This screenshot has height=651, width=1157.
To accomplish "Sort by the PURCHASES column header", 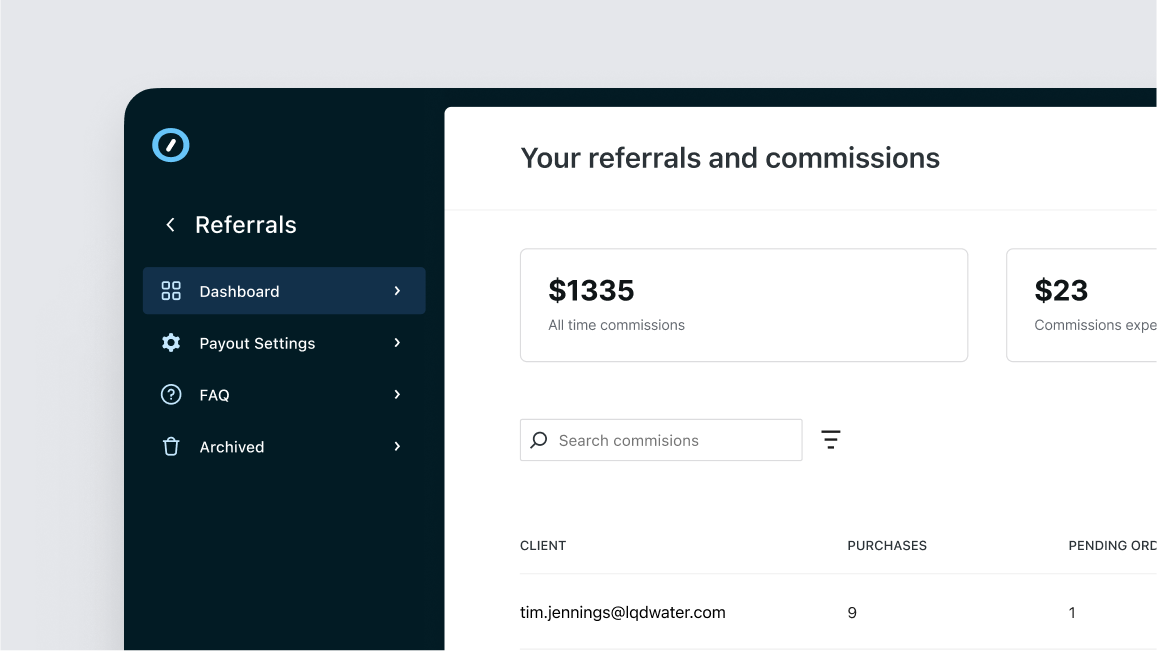I will [x=887, y=545].
